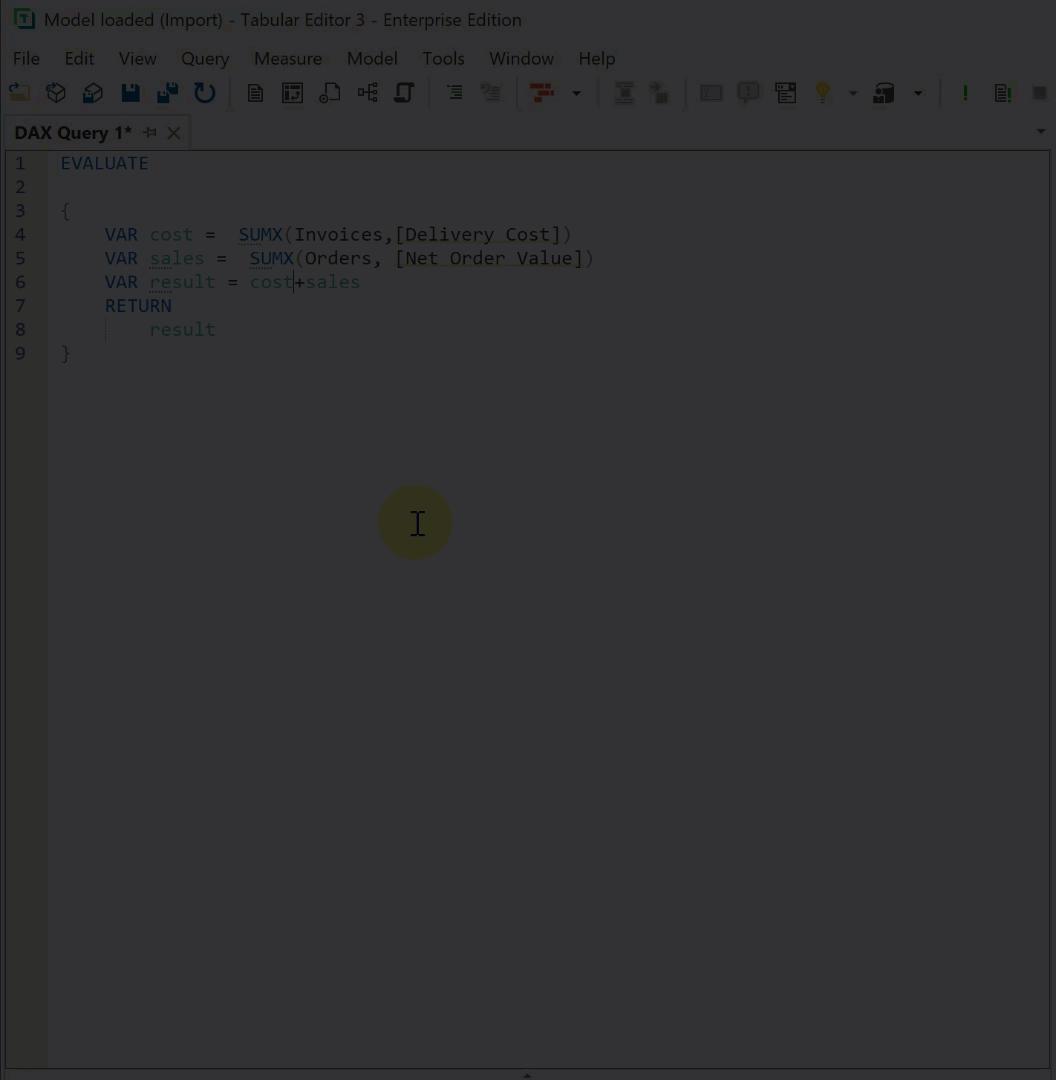
Task: Open the Query menu
Action: [x=204, y=58]
